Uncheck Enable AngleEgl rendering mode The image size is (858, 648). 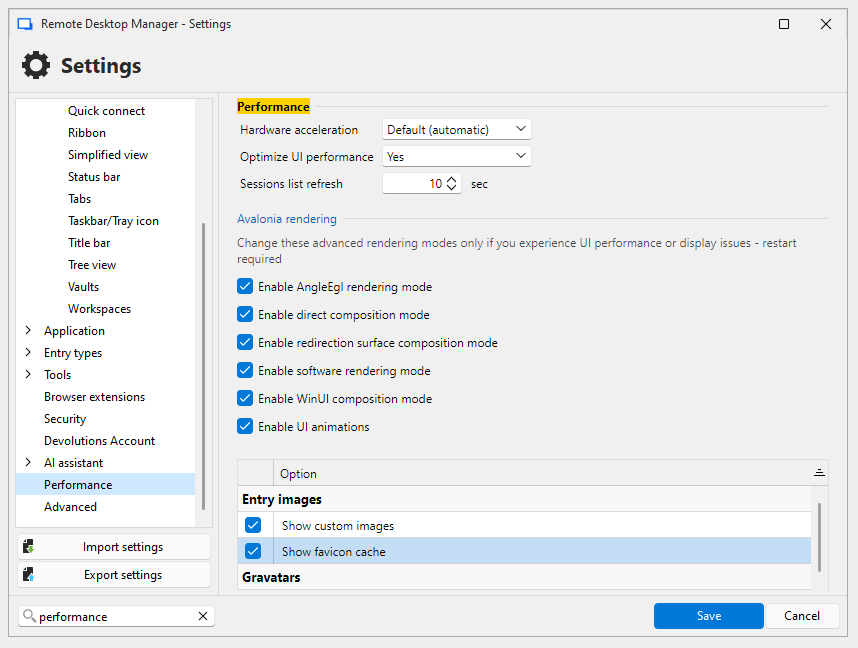click(x=245, y=286)
